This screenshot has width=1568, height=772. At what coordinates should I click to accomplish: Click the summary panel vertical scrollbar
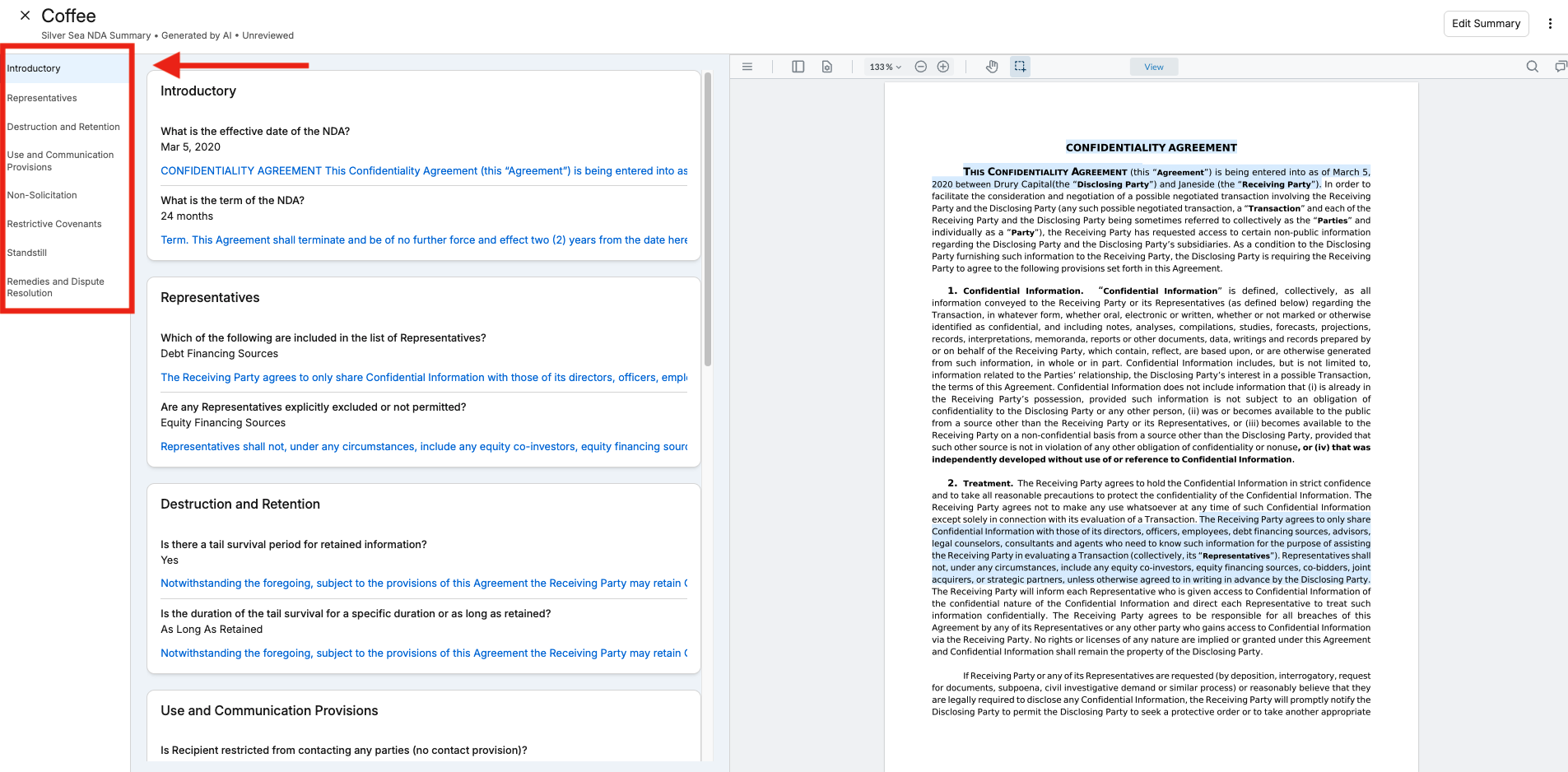point(708,219)
